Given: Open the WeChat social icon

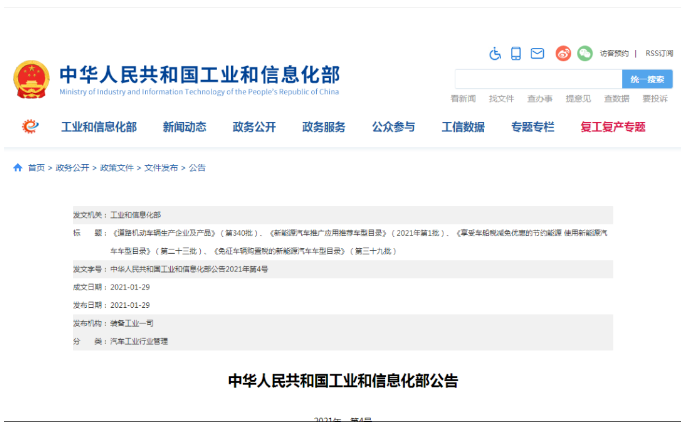Looking at the screenshot, I should [x=584, y=53].
